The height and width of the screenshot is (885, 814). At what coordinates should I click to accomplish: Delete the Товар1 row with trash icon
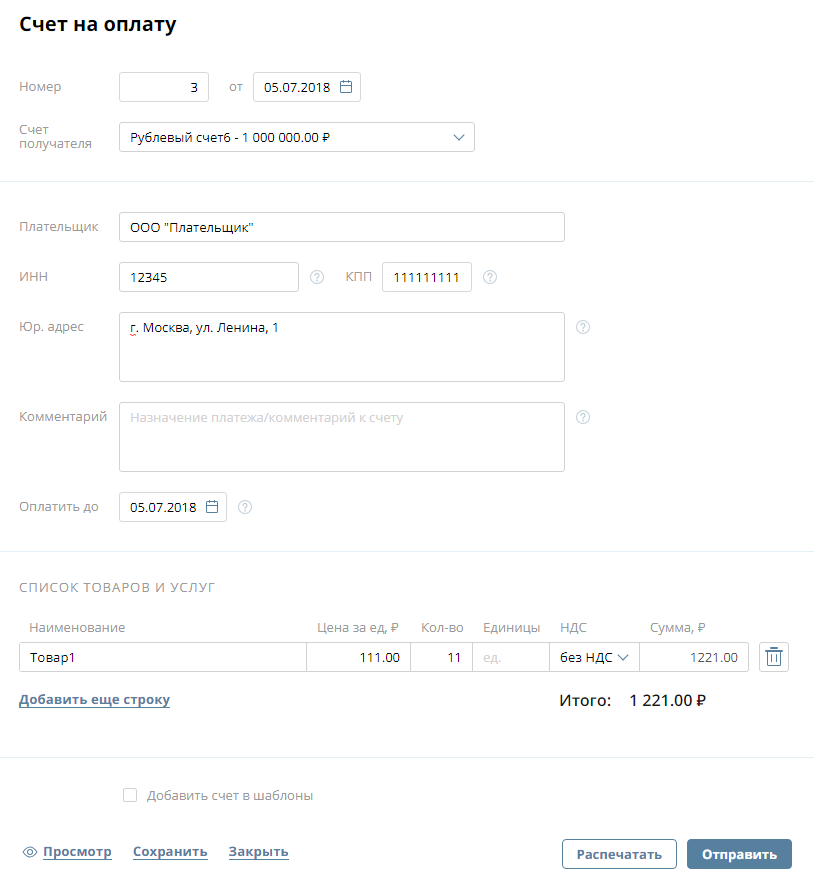pos(774,657)
